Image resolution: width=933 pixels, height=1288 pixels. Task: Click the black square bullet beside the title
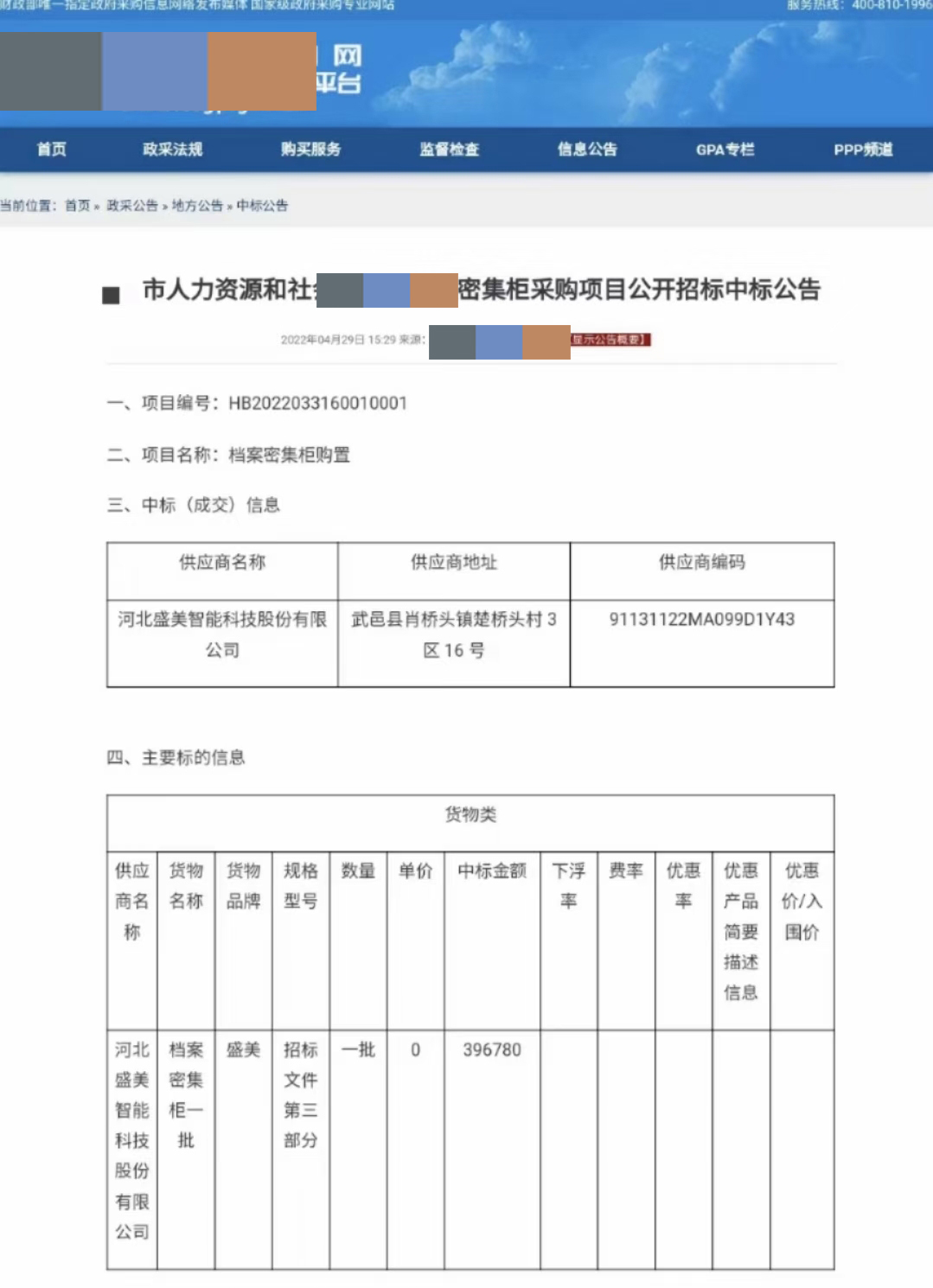pos(111,296)
